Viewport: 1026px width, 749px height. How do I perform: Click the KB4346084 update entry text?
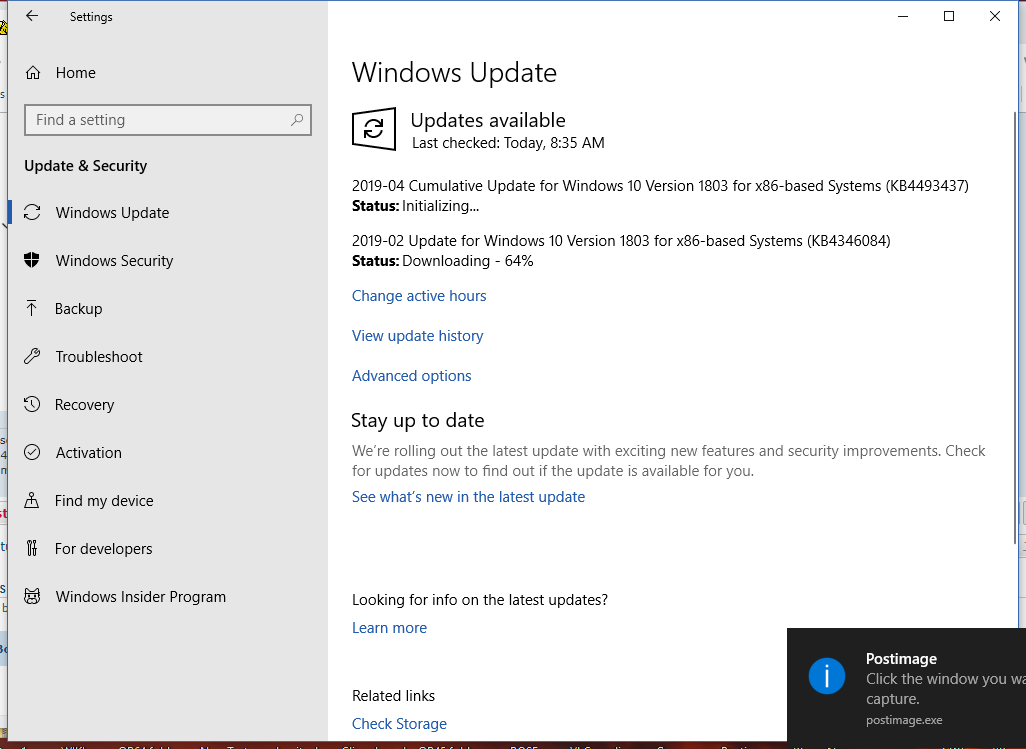[x=621, y=241]
